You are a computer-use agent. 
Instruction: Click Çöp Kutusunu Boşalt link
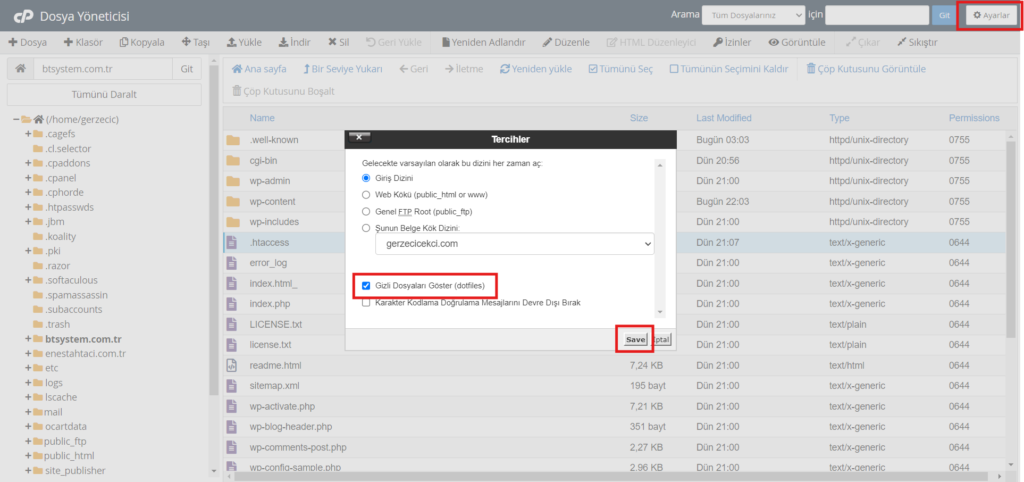click(x=283, y=91)
